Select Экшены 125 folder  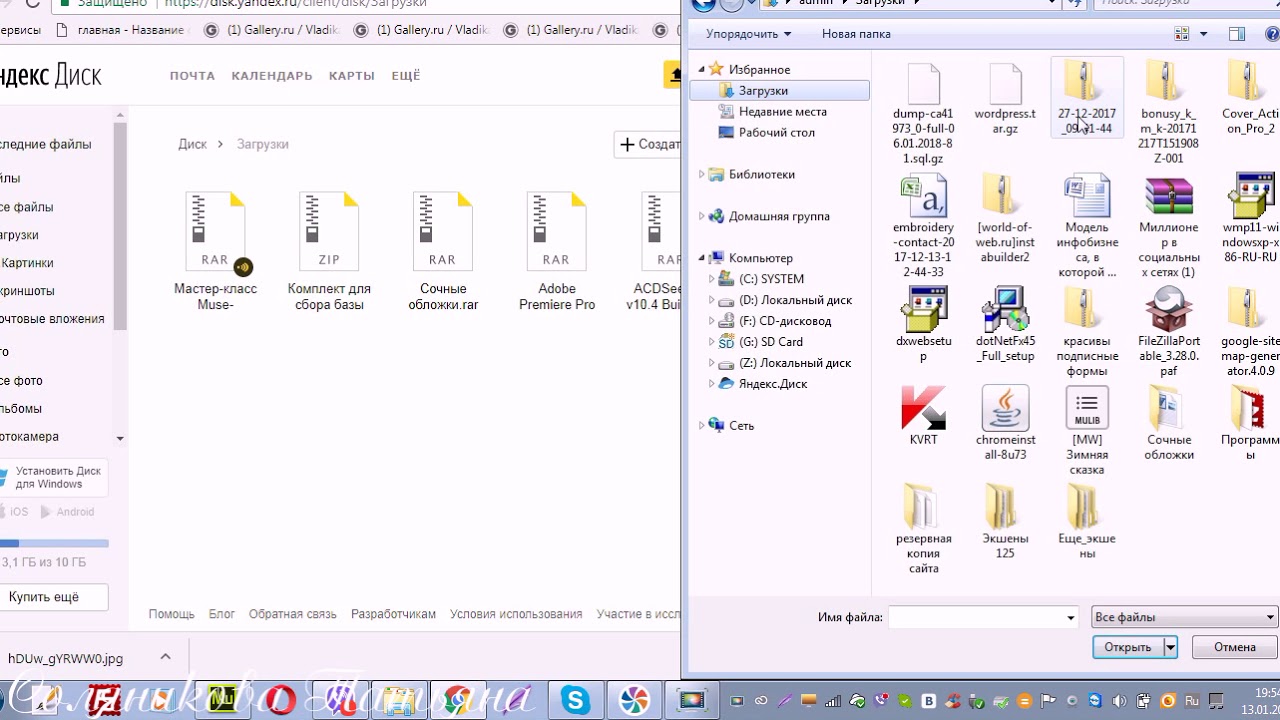1005,522
